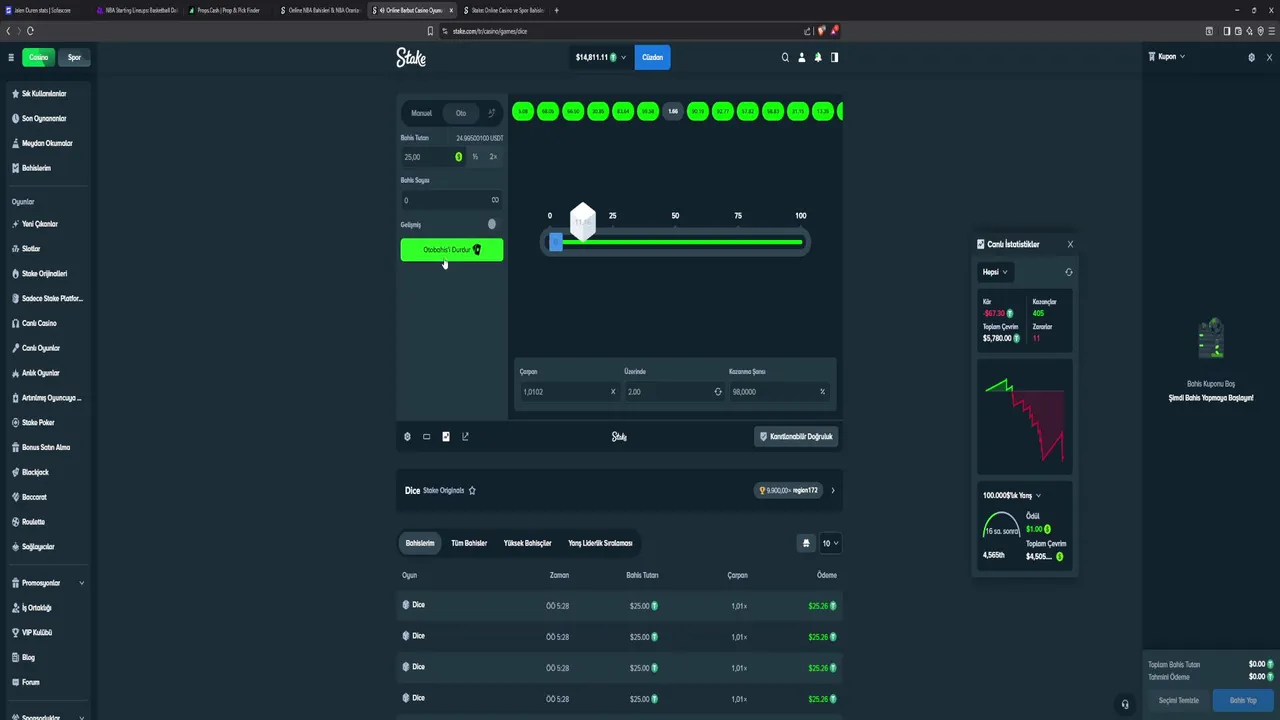This screenshot has width=1280, height=720.
Task: Click Kanıtlanabilir Doğruluk button
Action: pos(796,436)
